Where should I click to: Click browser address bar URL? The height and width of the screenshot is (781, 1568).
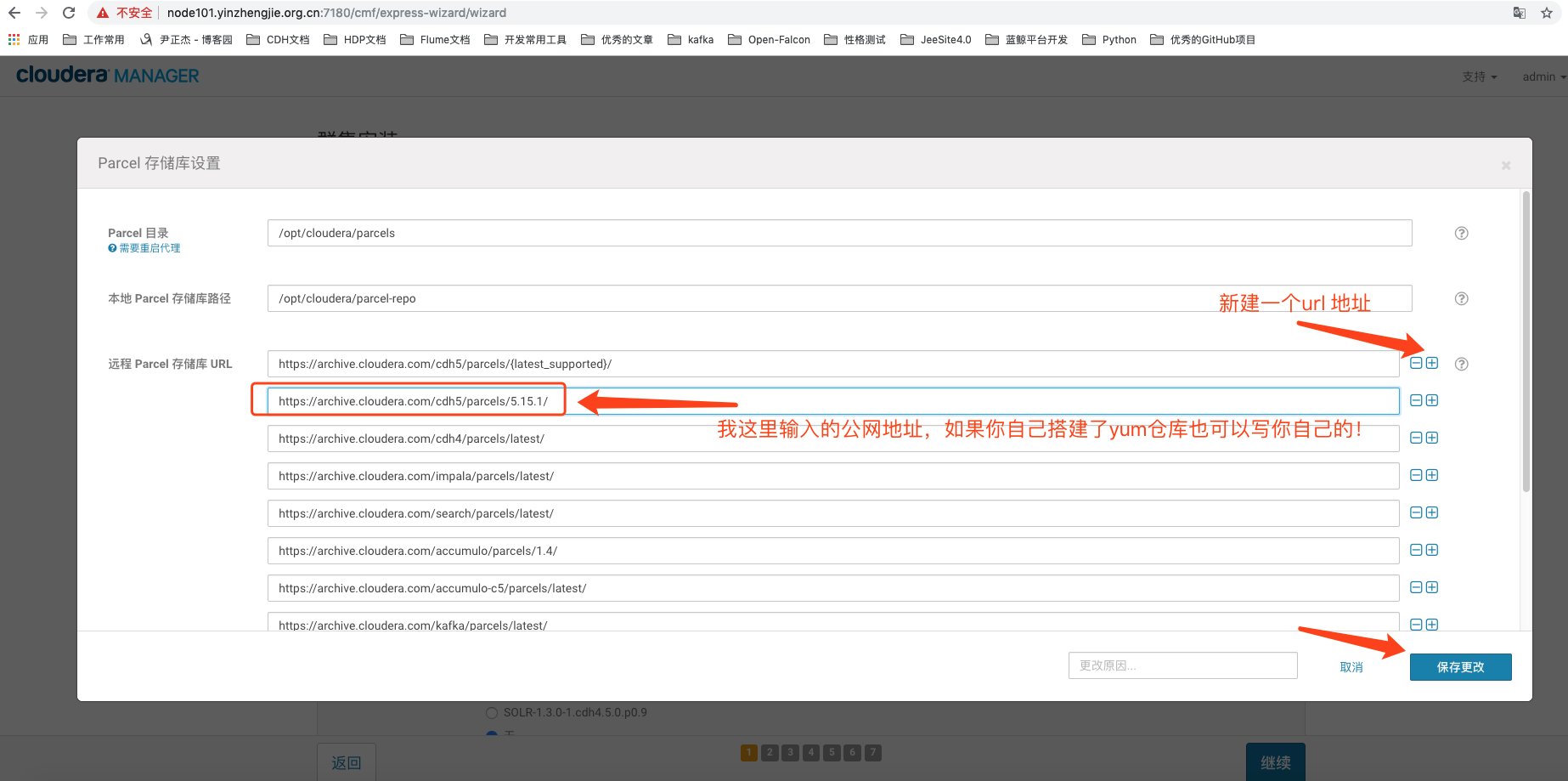(x=336, y=13)
